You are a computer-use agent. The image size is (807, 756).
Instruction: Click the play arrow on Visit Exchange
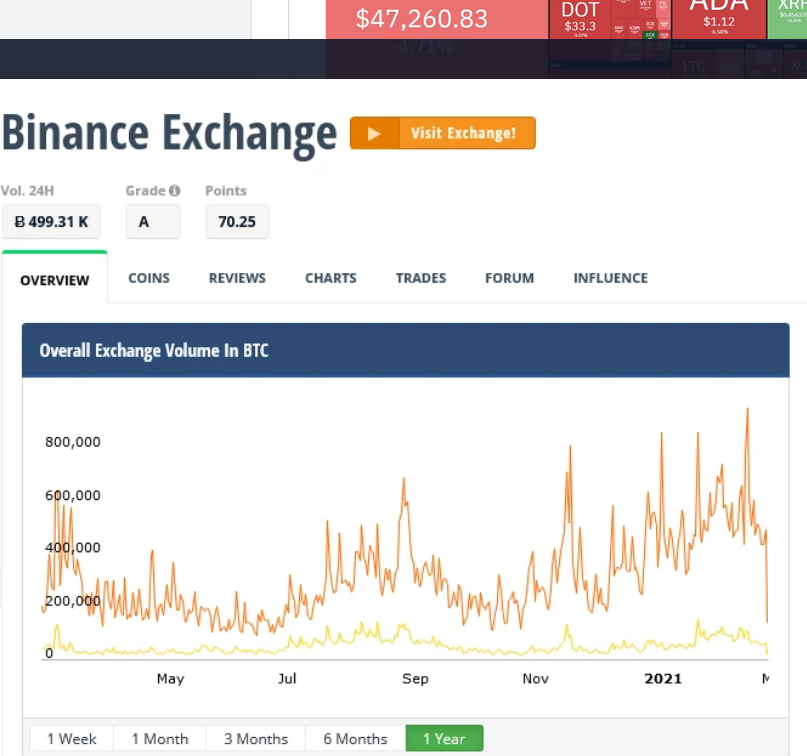(374, 134)
